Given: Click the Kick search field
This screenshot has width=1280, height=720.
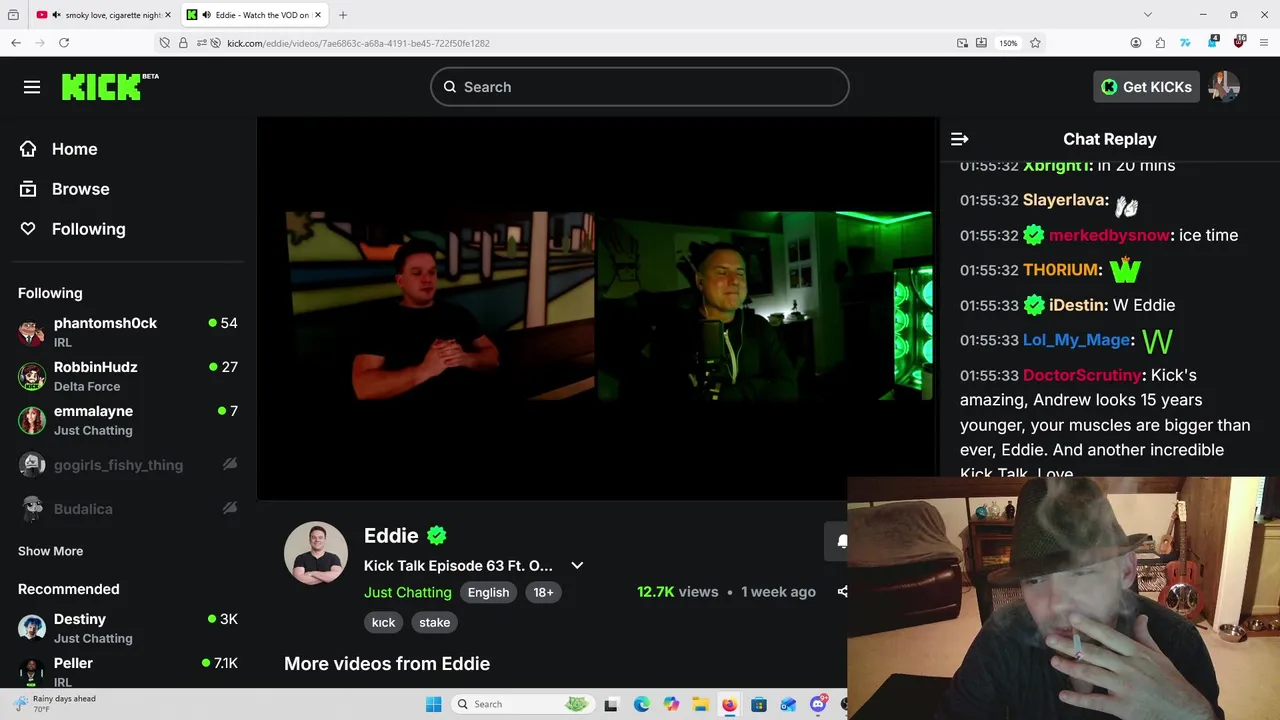Looking at the screenshot, I should tap(640, 87).
